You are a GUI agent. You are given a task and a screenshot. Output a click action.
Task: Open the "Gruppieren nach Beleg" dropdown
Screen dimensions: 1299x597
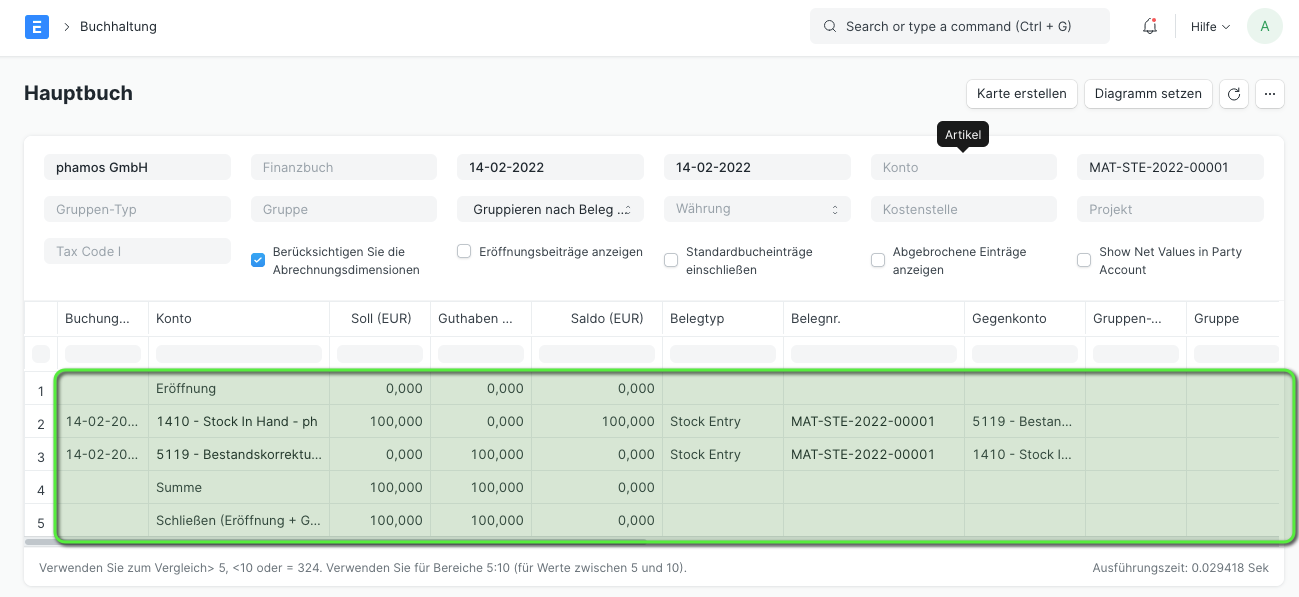click(x=551, y=209)
